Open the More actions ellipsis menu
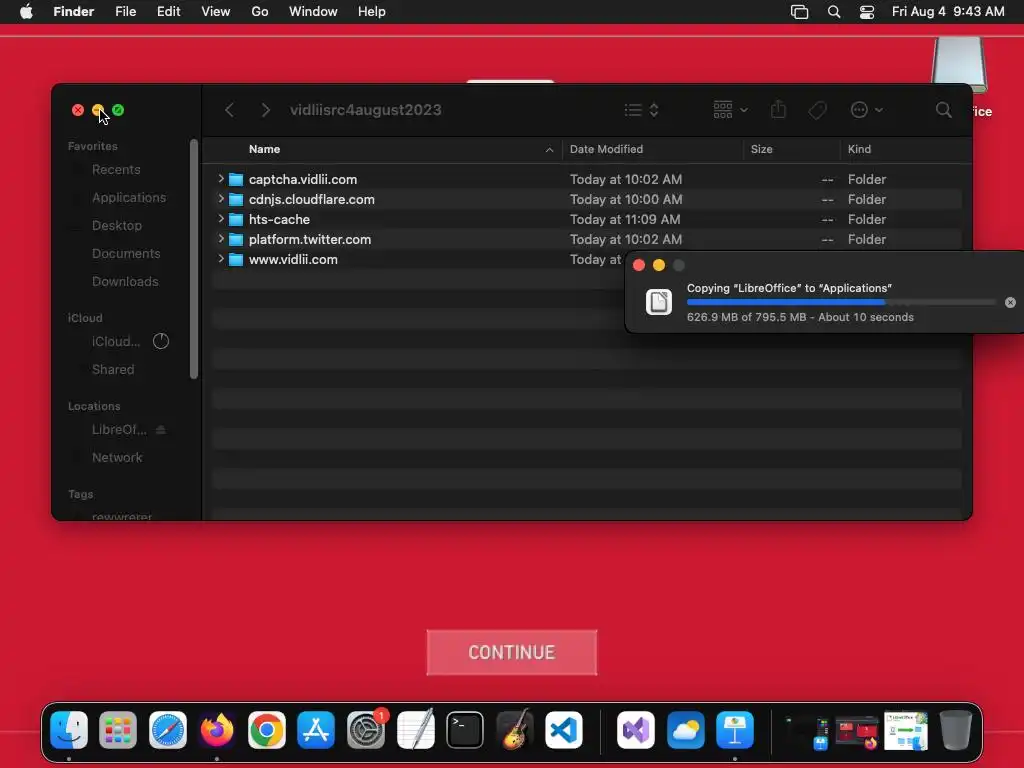This screenshot has width=1024, height=768. (x=867, y=110)
